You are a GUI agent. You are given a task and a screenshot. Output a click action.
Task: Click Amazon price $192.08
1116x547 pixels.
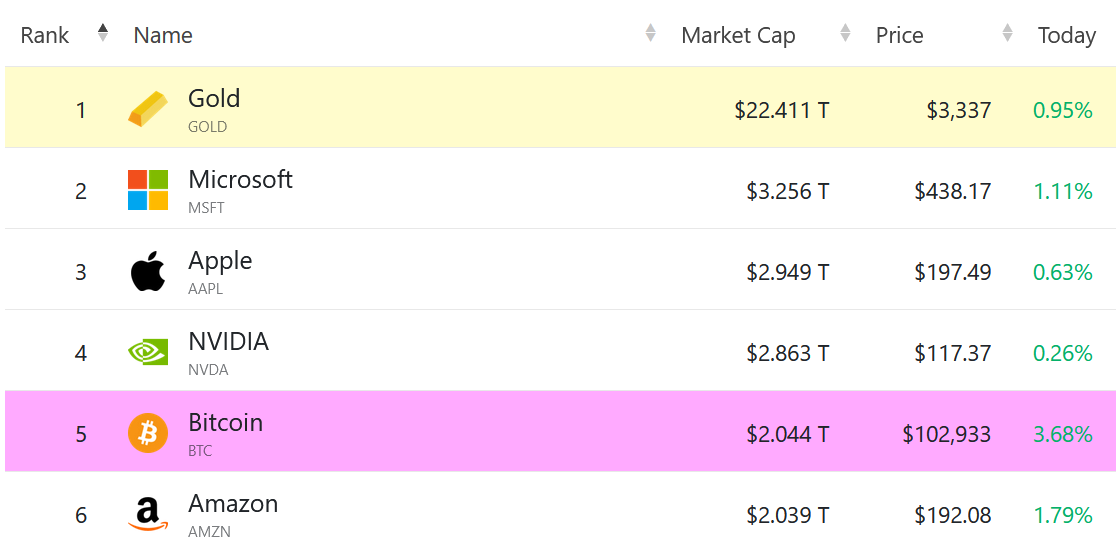pos(953,516)
